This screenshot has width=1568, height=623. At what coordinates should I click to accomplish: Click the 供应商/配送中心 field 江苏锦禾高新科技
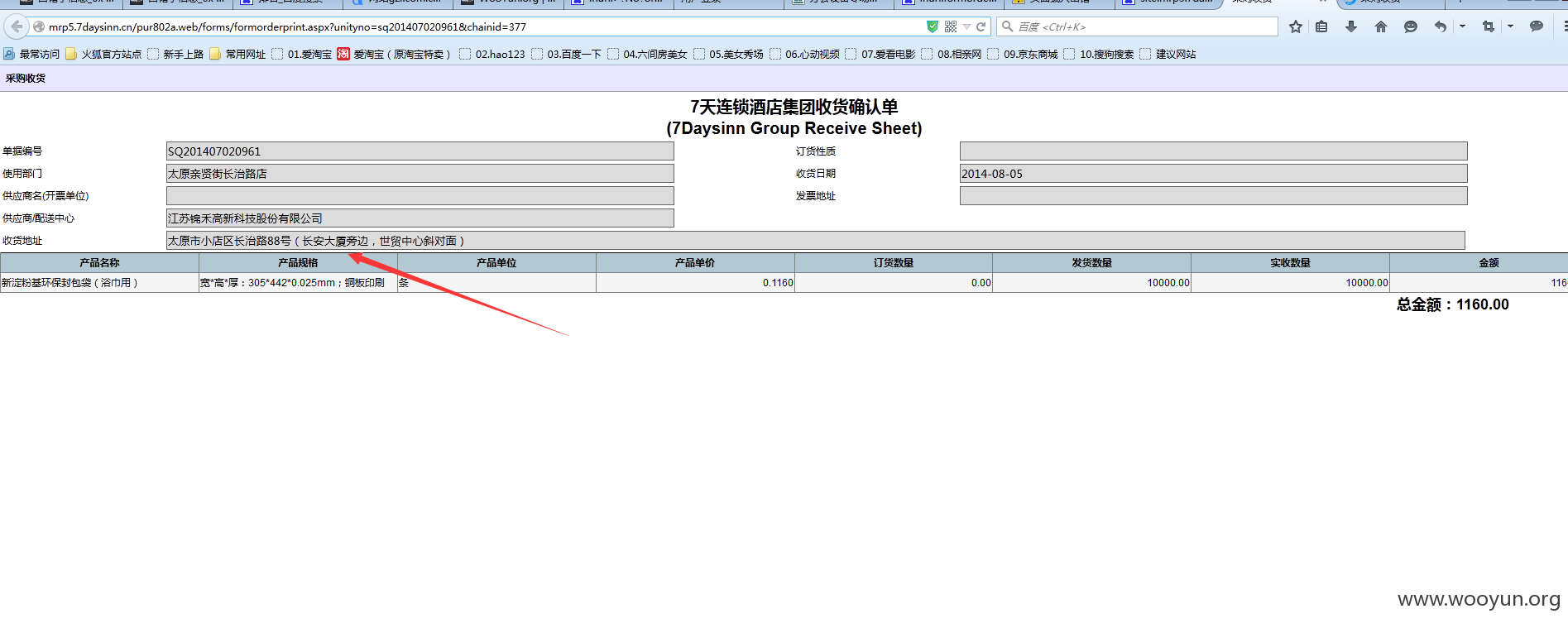coord(420,218)
